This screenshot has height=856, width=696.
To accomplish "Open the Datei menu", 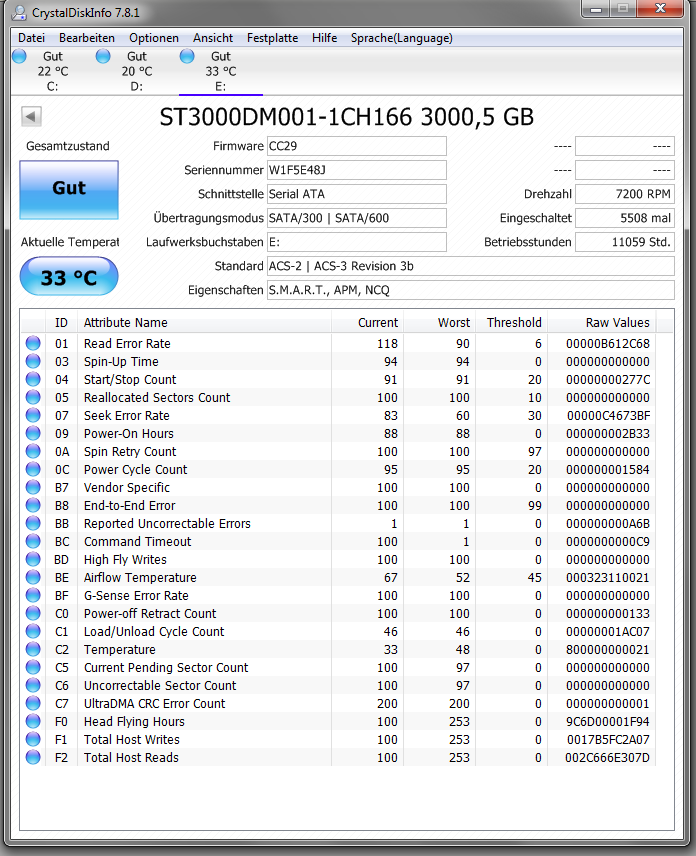I will (32, 38).
